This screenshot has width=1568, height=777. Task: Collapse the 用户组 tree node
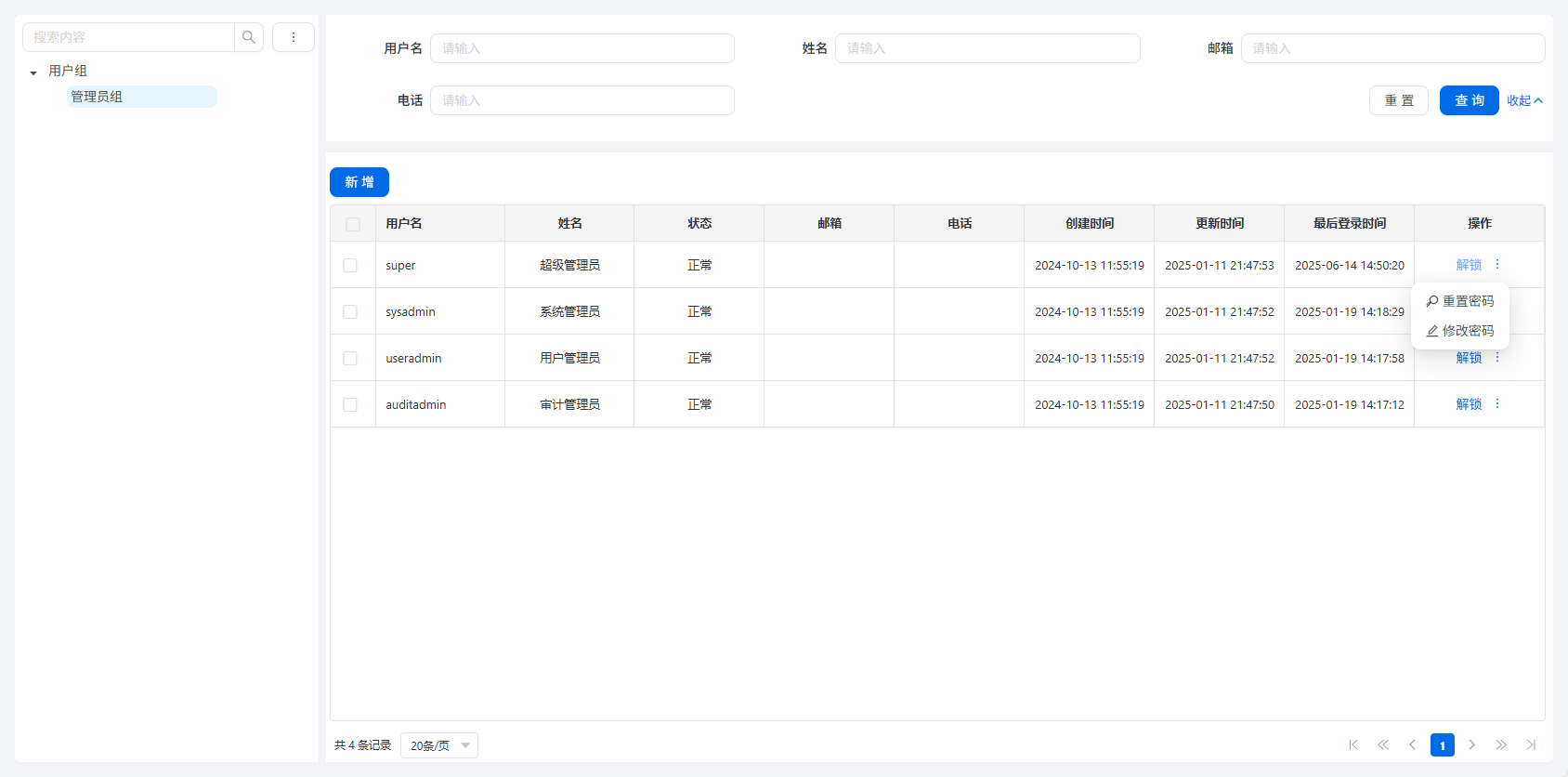pos(33,72)
